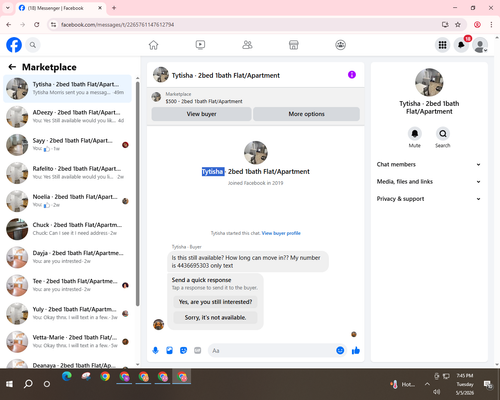Click the View buyer button
This screenshot has height=400, width=500.
tap(201, 114)
